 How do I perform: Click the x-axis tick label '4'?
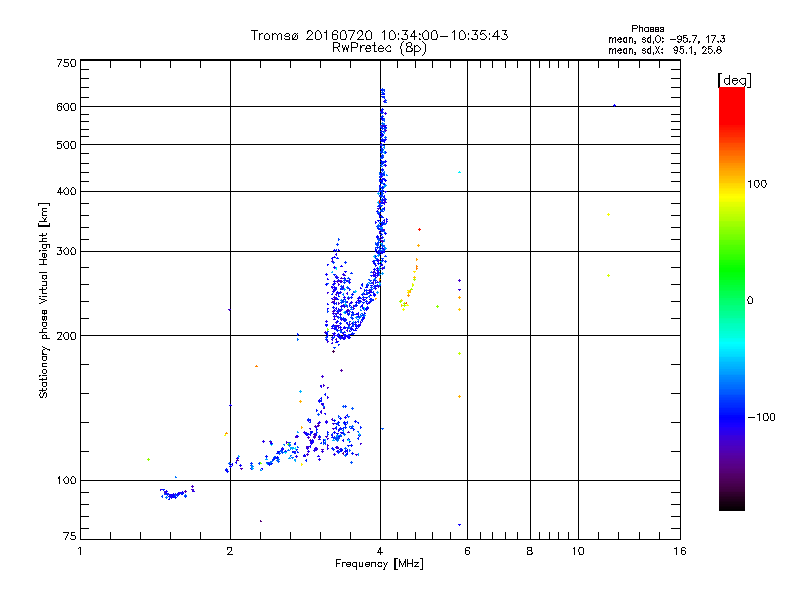click(x=380, y=551)
